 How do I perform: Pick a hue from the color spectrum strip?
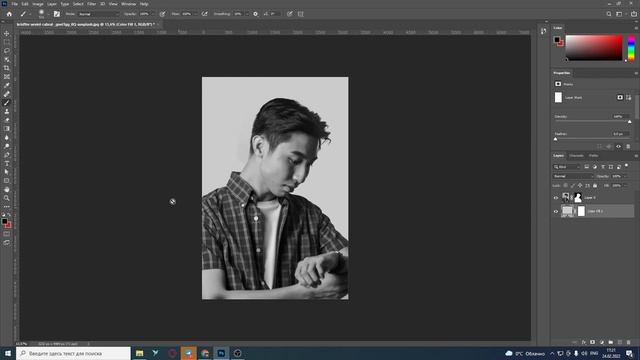[631, 48]
